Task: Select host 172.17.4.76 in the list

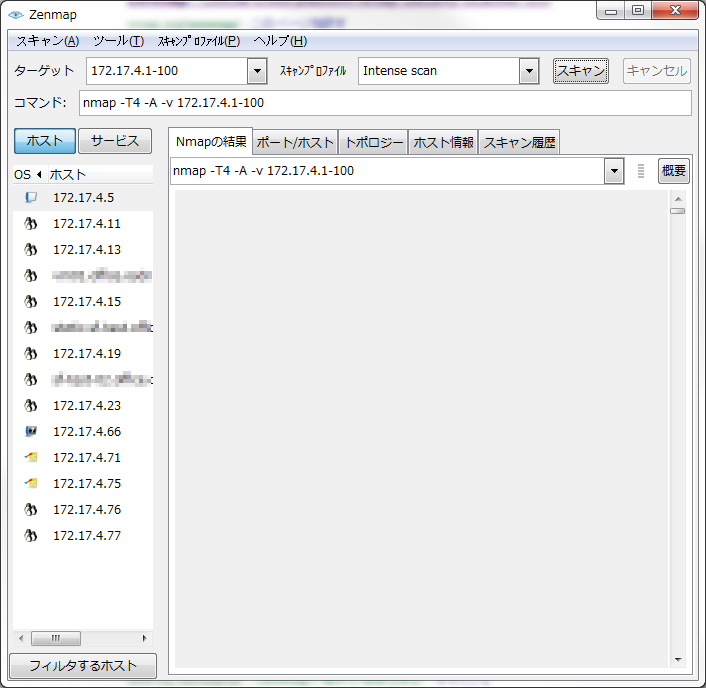Action: click(x=83, y=510)
